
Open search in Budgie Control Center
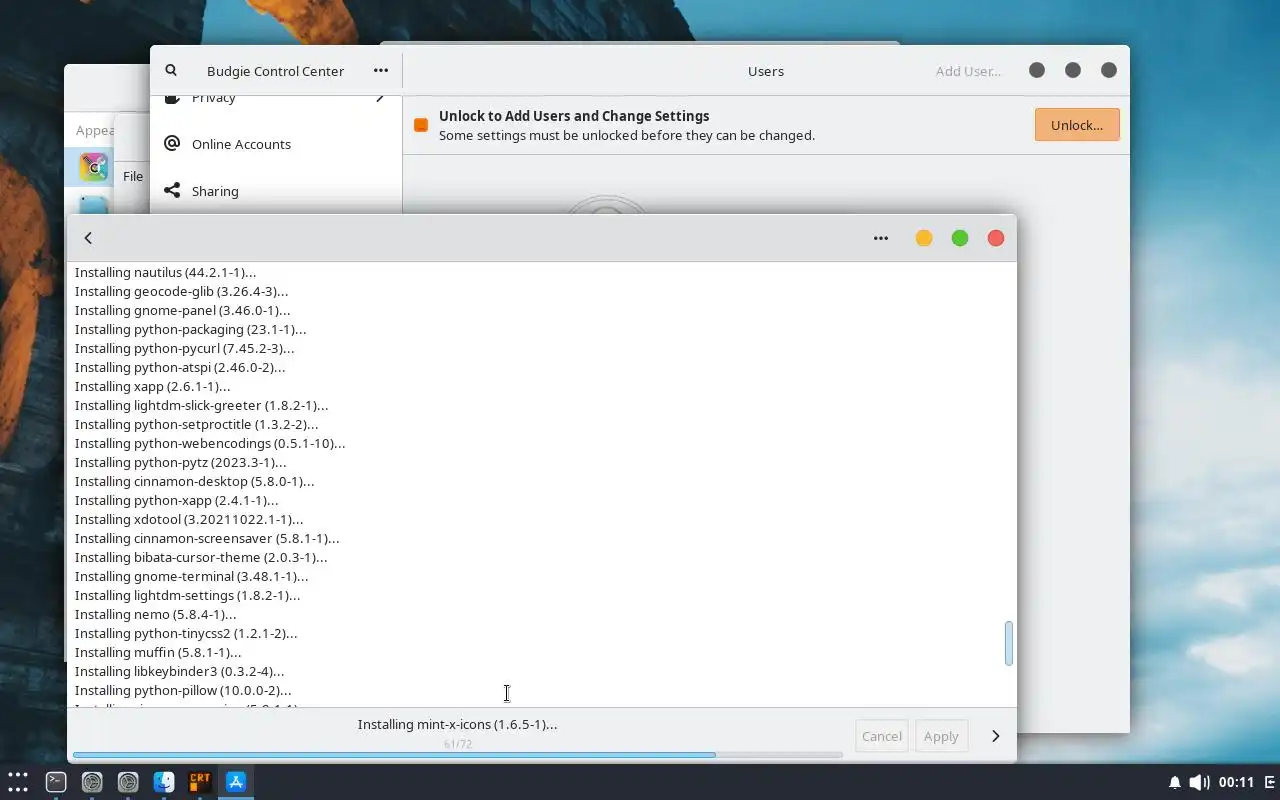point(171,71)
